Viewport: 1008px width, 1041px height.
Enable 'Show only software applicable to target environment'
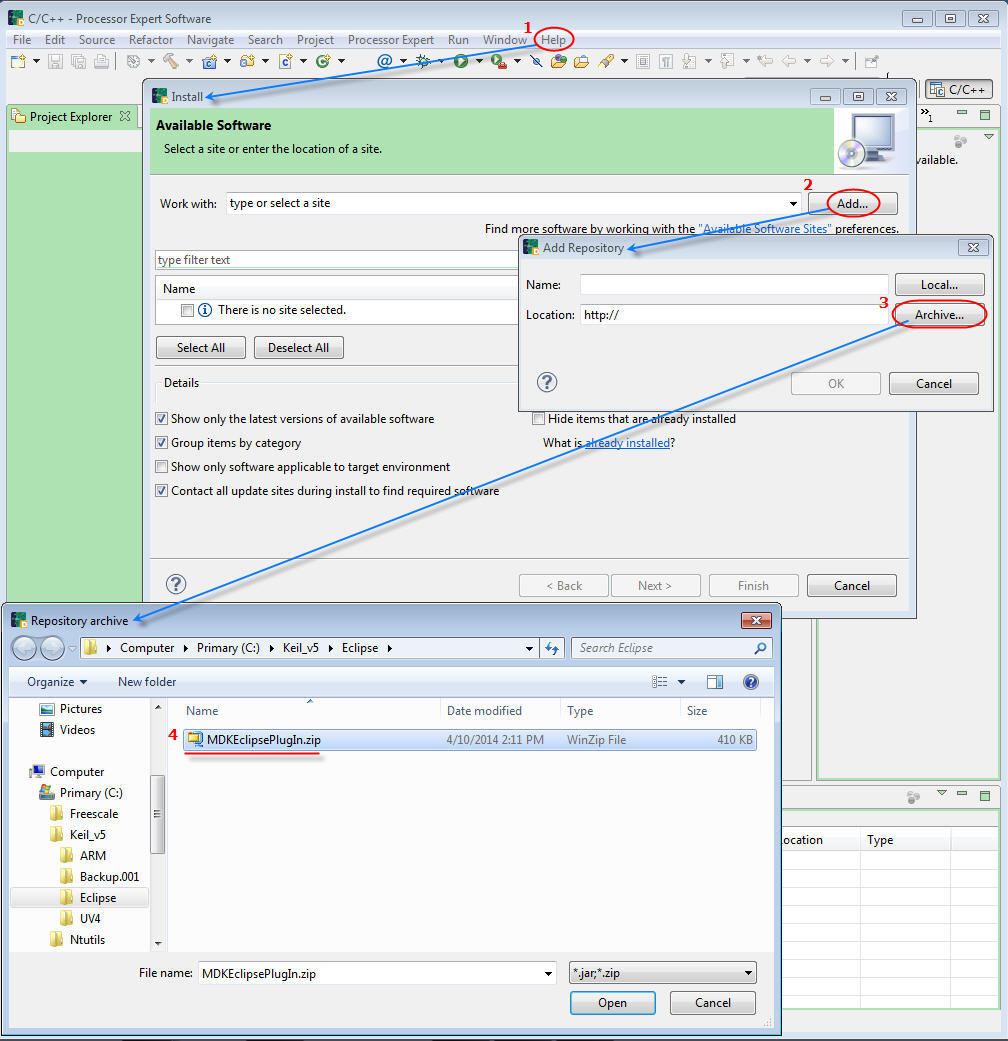[x=161, y=467]
